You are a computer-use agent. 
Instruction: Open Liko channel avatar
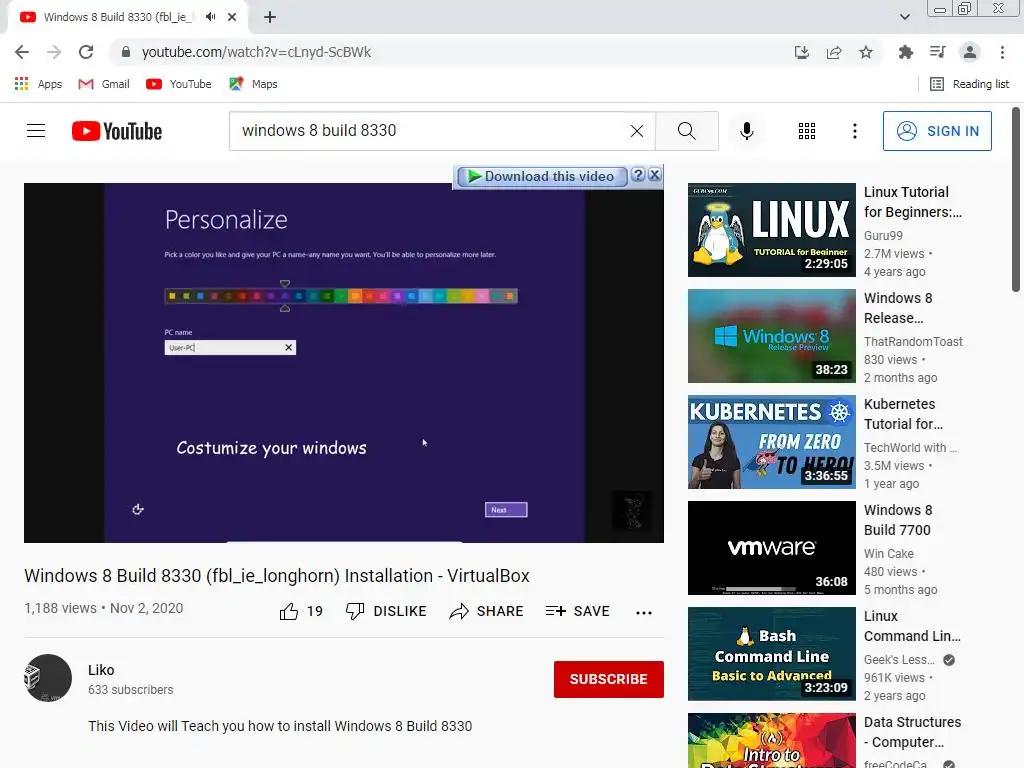click(x=48, y=678)
